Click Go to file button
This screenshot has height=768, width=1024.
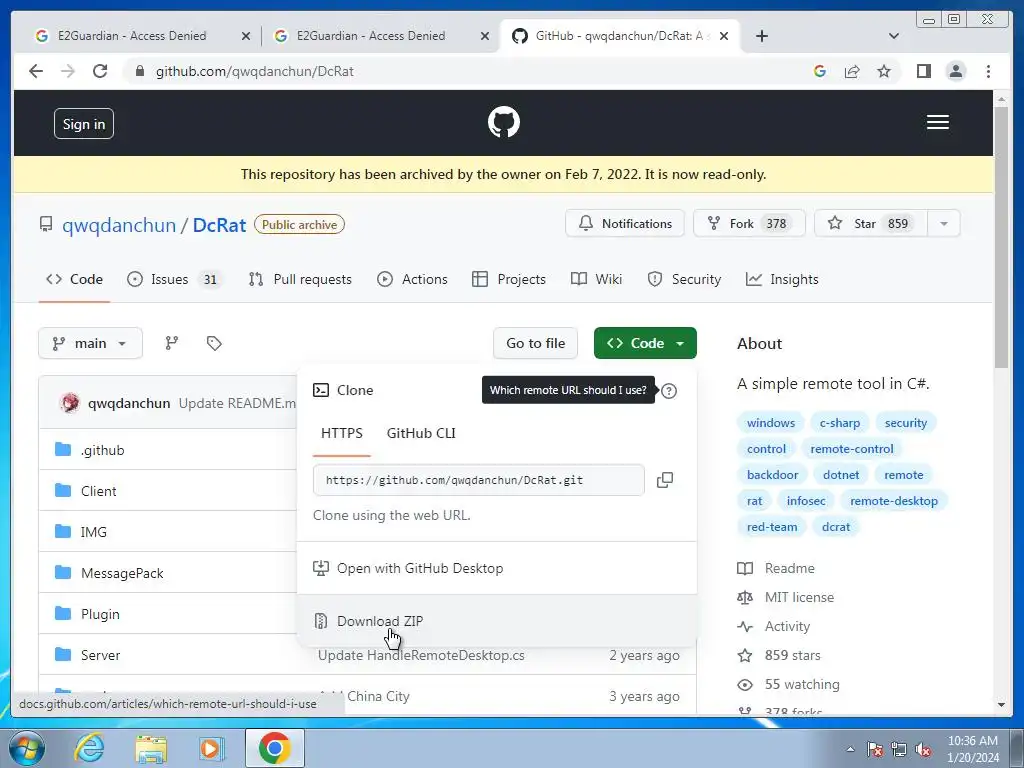coord(536,343)
